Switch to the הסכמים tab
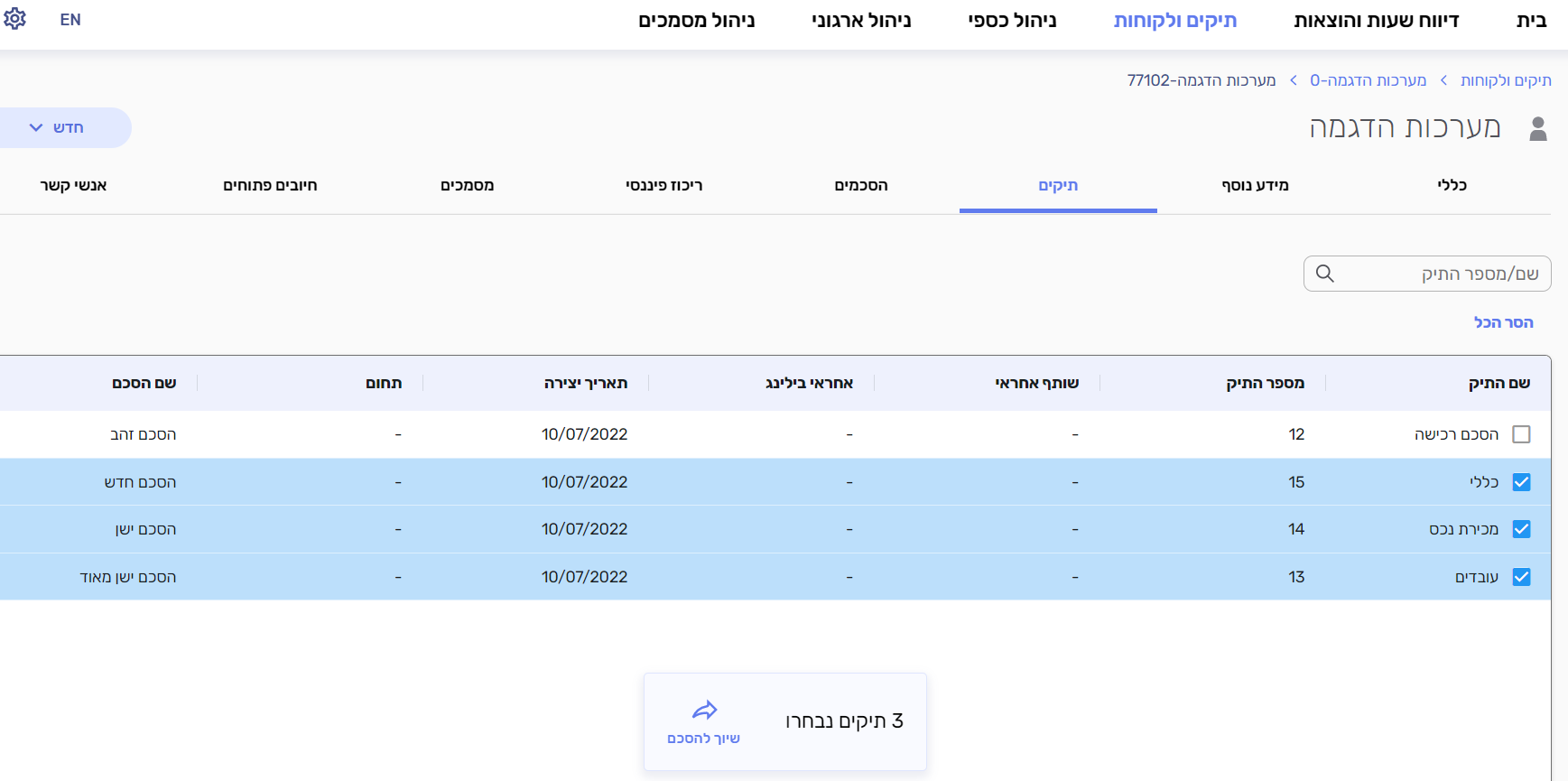 point(860,185)
